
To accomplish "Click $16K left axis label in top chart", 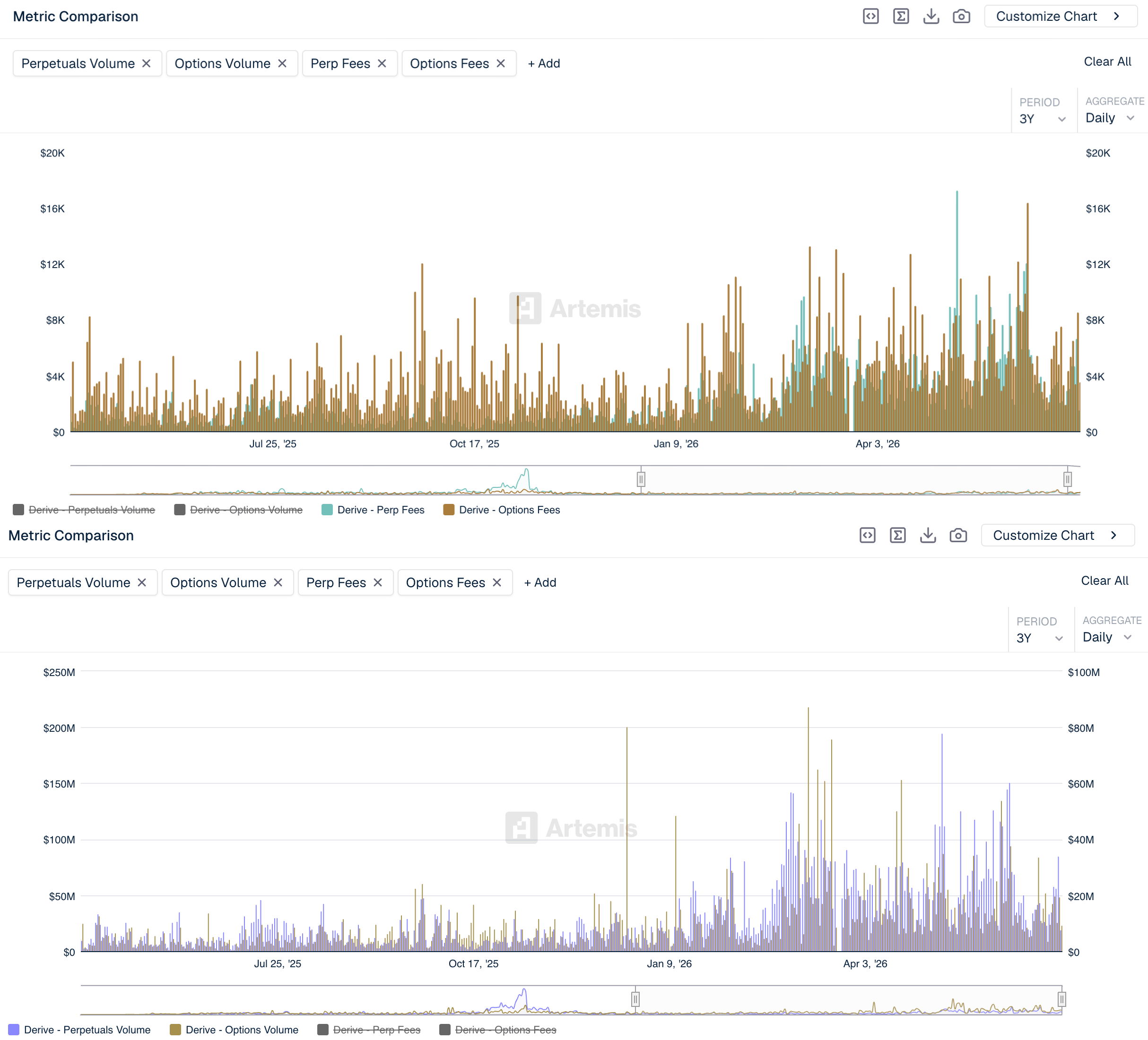I will pos(52,208).
